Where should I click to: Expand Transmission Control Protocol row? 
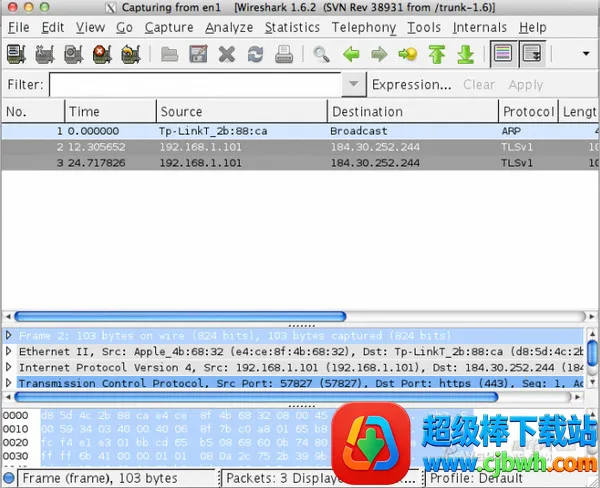click(8, 383)
